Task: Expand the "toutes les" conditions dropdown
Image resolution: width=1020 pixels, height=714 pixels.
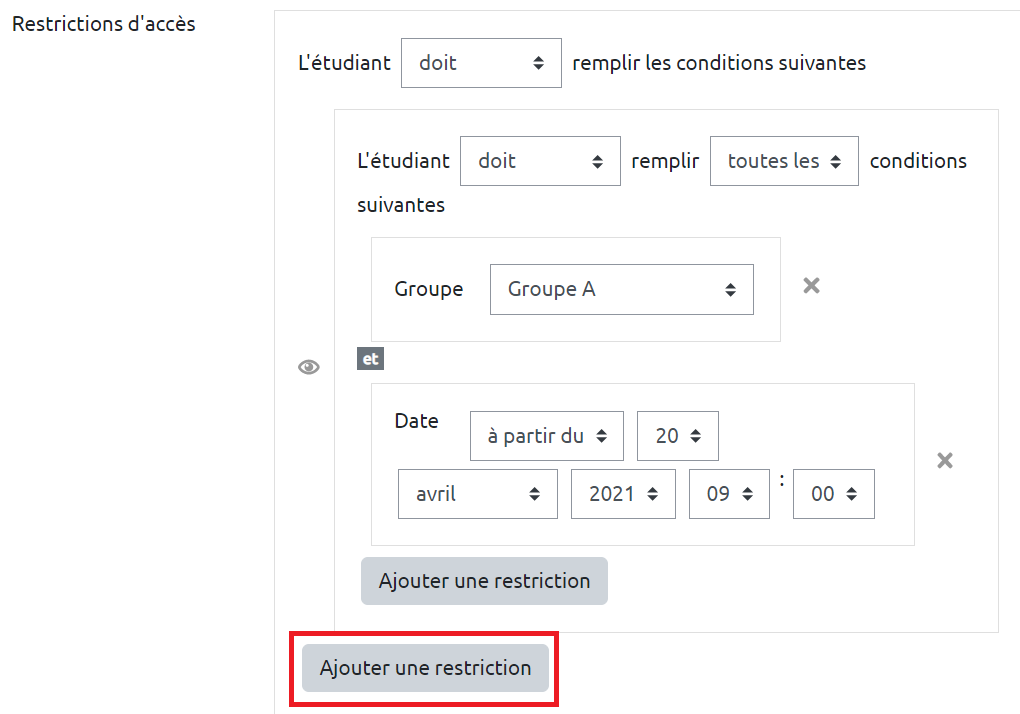Action: (x=784, y=161)
